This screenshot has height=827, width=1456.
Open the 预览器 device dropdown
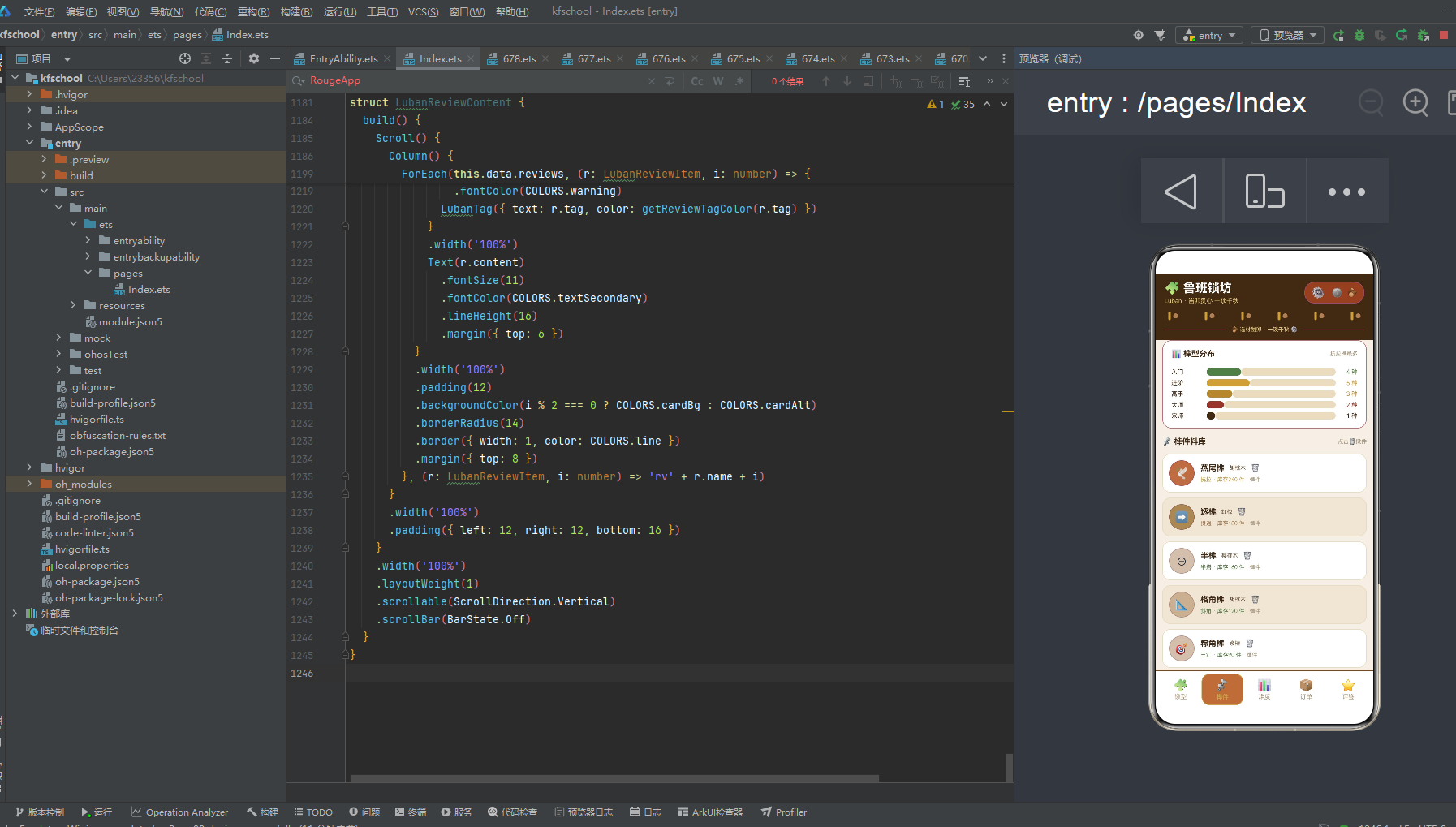(x=1287, y=35)
